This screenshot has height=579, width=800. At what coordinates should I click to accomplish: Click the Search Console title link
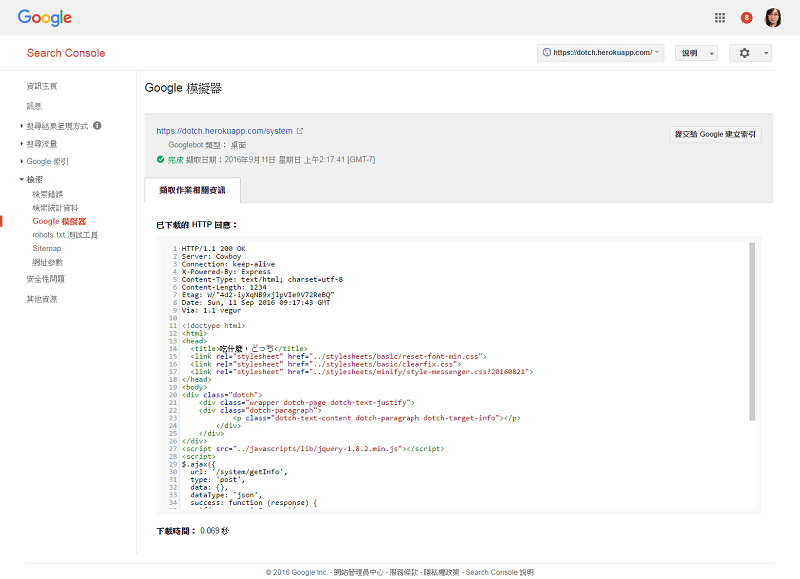(66, 53)
